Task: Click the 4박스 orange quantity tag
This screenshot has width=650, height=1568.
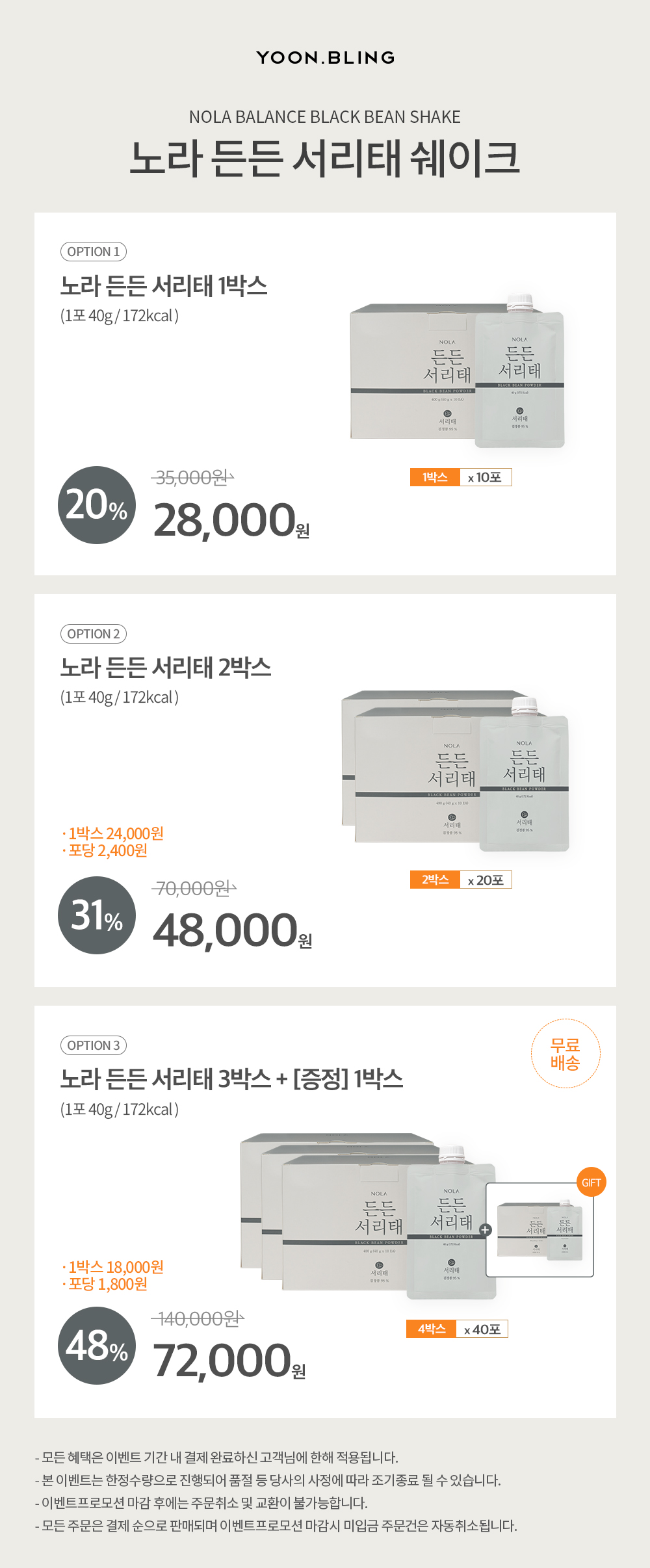Action: coord(431,1329)
